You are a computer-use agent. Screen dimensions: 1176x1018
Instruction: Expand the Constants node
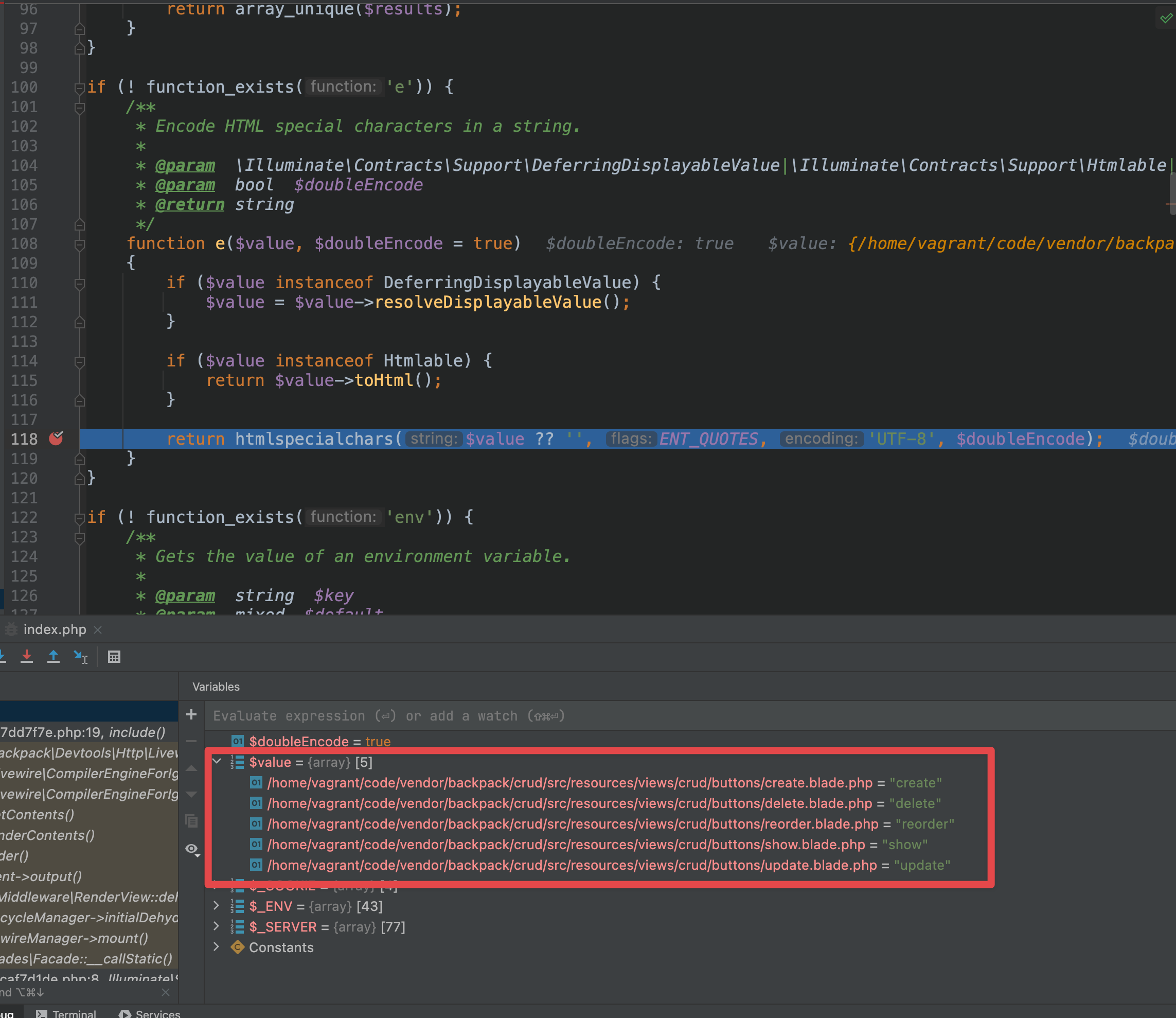pyautogui.click(x=217, y=946)
